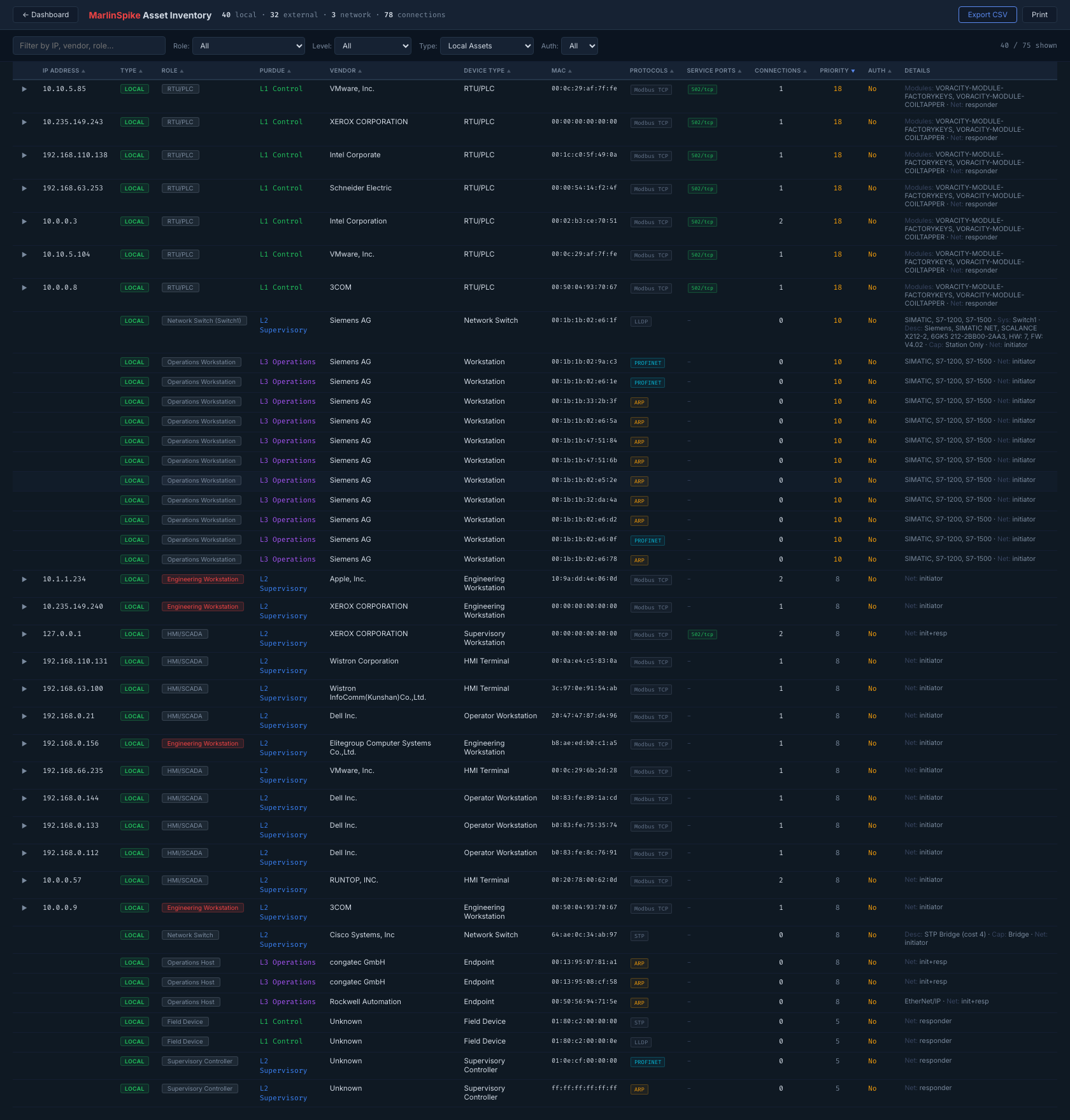Click the Modbus TCP protocol badge on row 10.10.5.85
This screenshot has width=1070, height=1120.
coord(650,90)
